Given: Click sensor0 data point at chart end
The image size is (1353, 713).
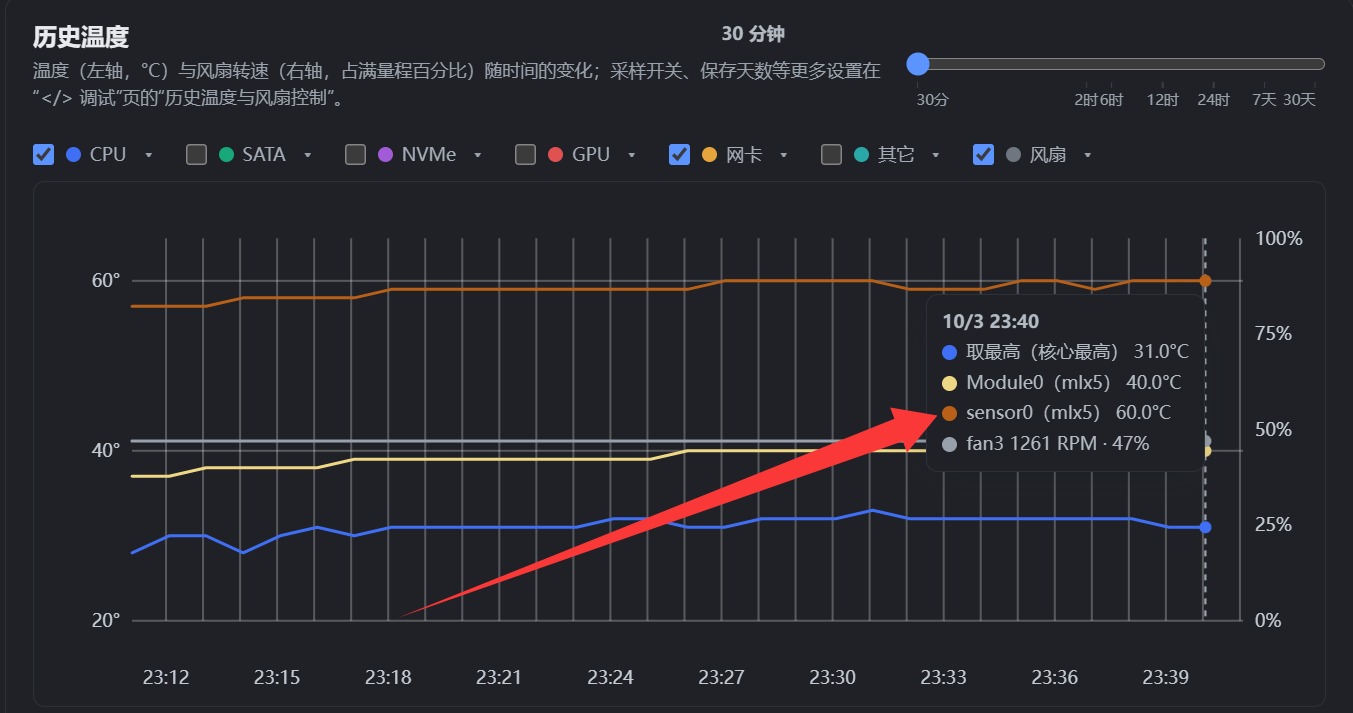Looking at the screenshot, I should 1205,281.
